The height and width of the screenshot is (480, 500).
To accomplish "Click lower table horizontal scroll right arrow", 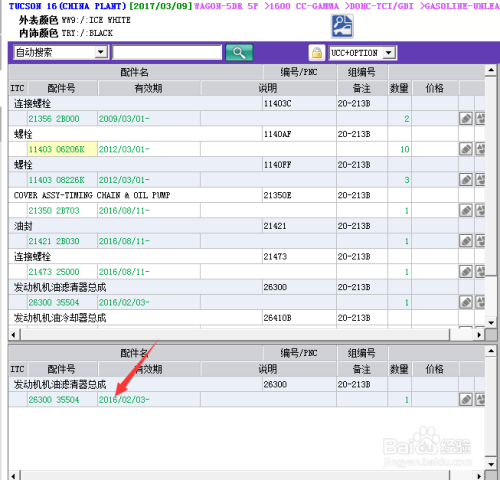I will pos(479,476).
